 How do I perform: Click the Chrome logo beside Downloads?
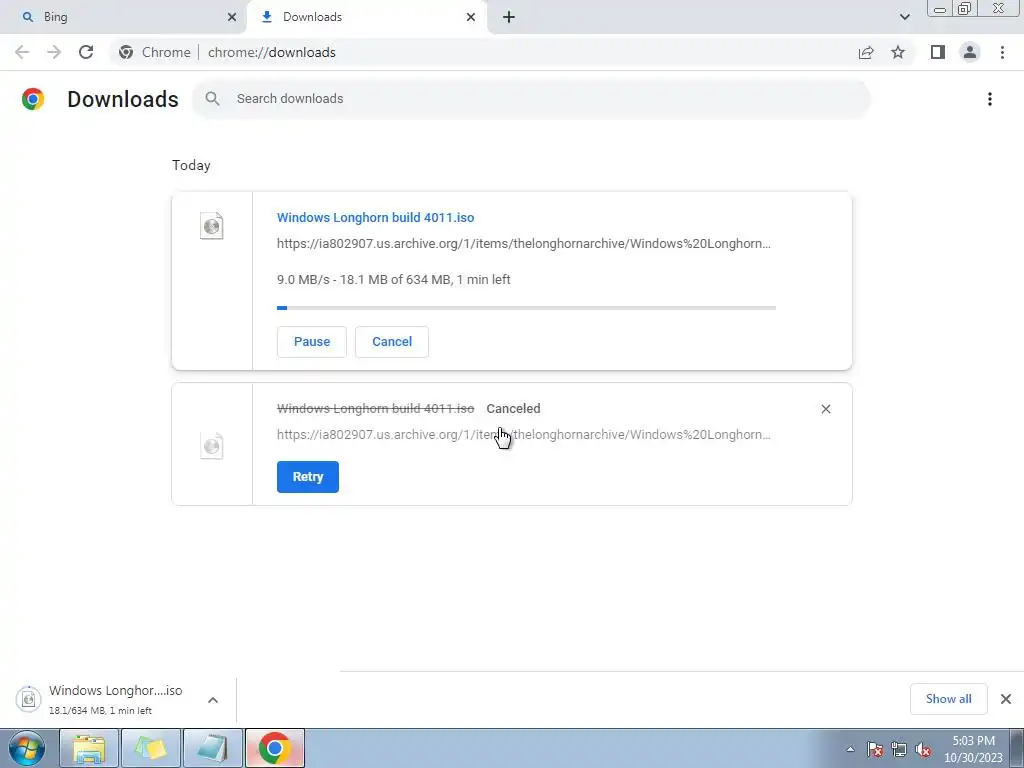coord(33,99)
